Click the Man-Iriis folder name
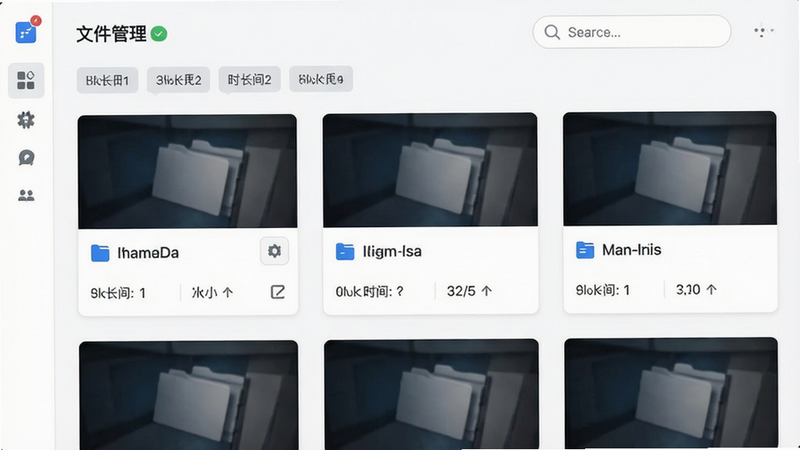Screen dimensions: 800x450 click(632, 249)
